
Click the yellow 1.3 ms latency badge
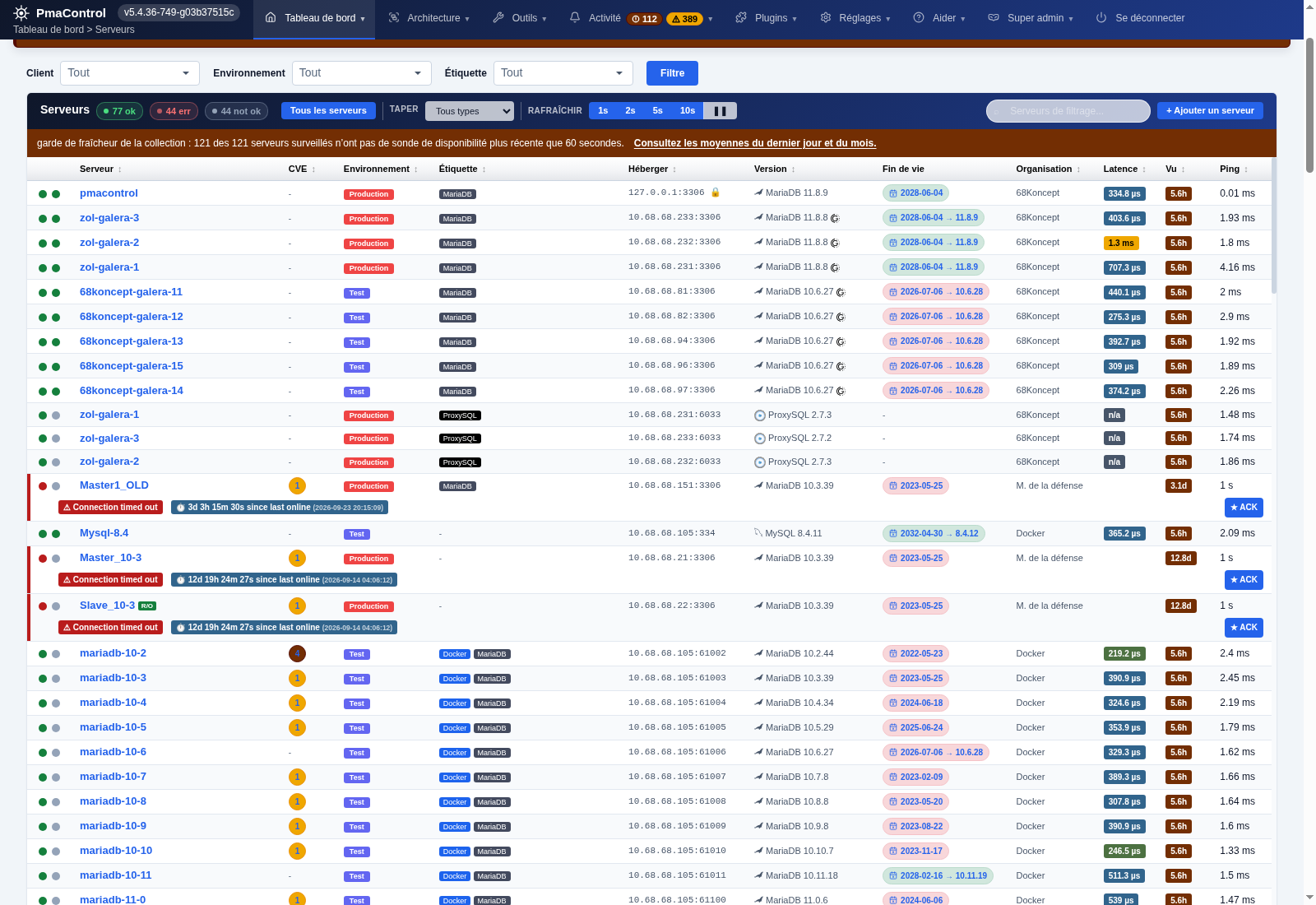tap(1121, 244)
